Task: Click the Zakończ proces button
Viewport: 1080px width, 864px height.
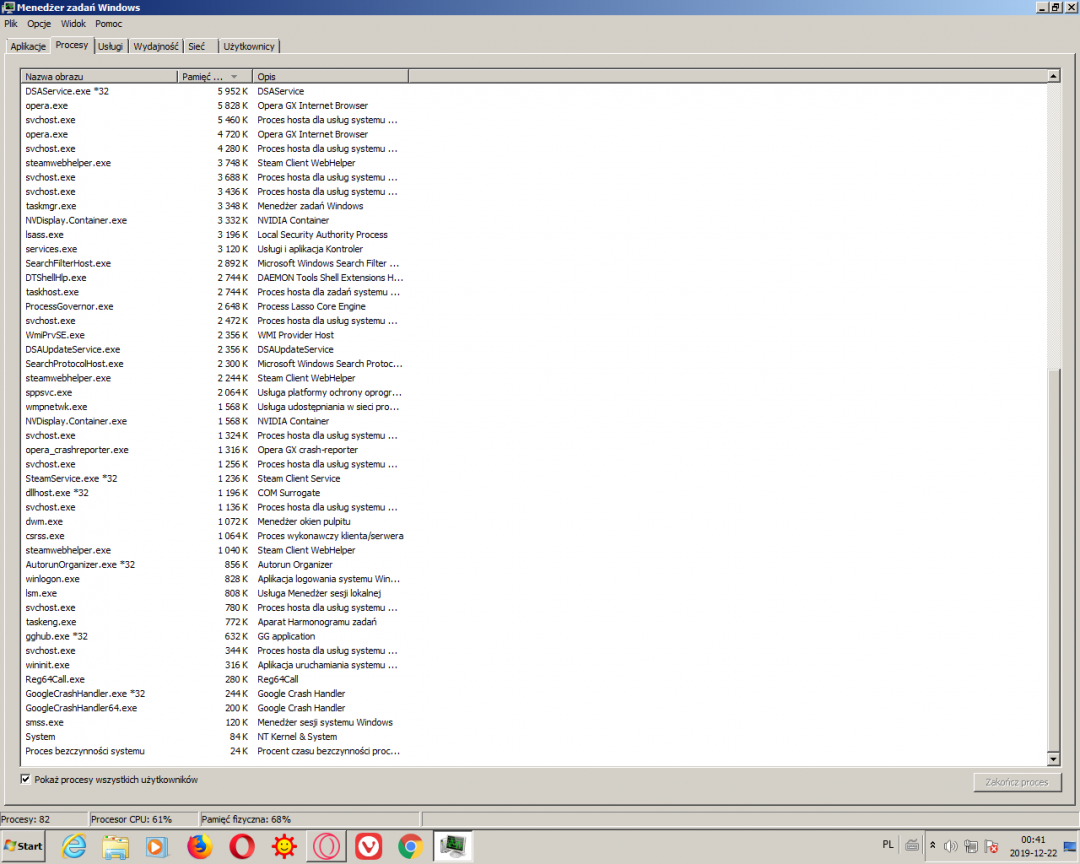Action: [1016, 782]
